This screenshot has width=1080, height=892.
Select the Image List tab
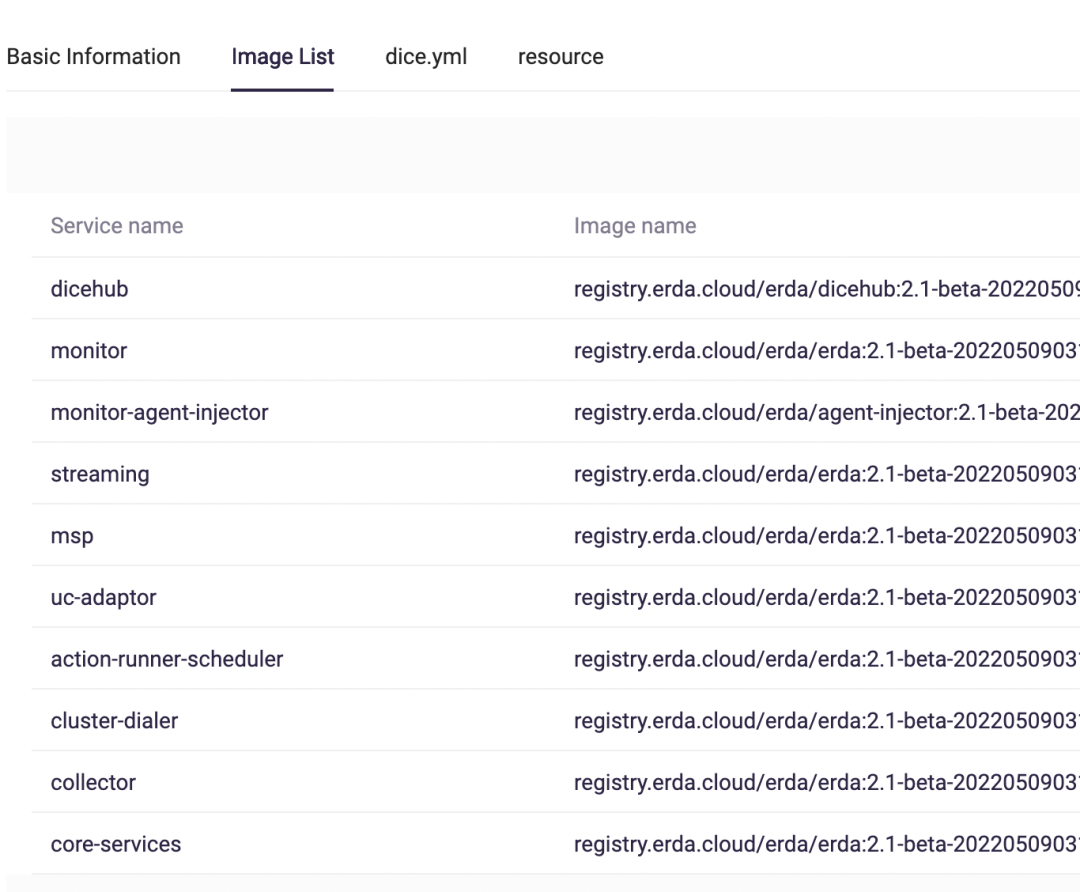click(282, 56)
